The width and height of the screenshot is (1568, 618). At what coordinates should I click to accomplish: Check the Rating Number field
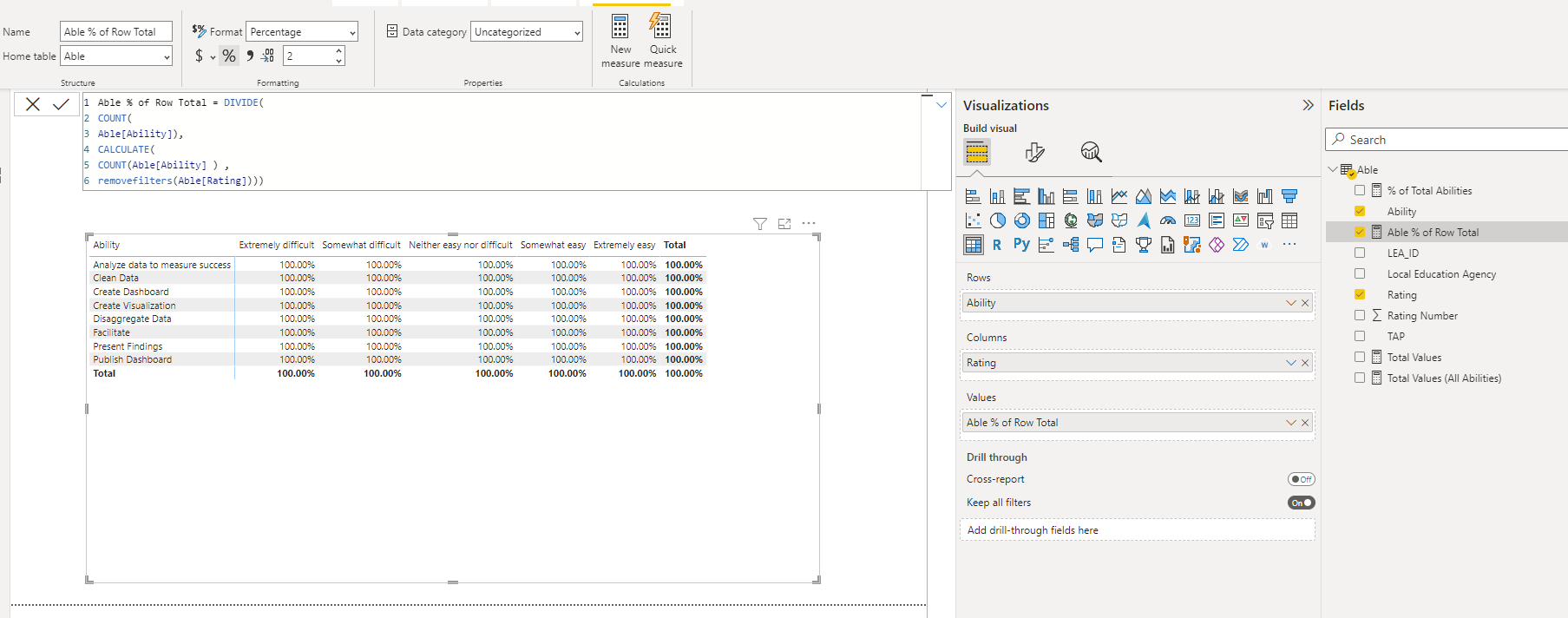pyautogui.click(x=1360, y=315)
